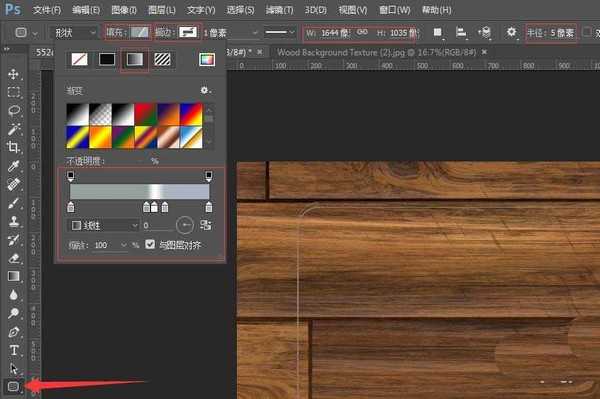The width and height of the screenshot is (600, 399).
Task: Expand the linear gradient style dropdown
Action: (103, 225)
